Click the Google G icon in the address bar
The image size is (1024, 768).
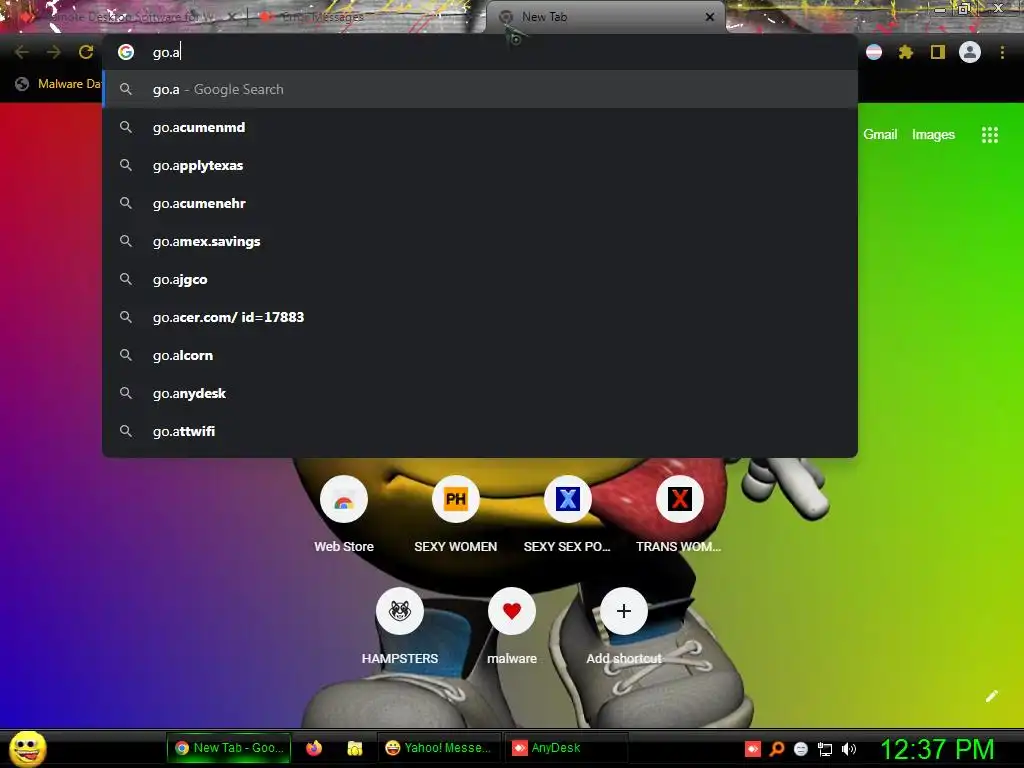pos(126,52)
